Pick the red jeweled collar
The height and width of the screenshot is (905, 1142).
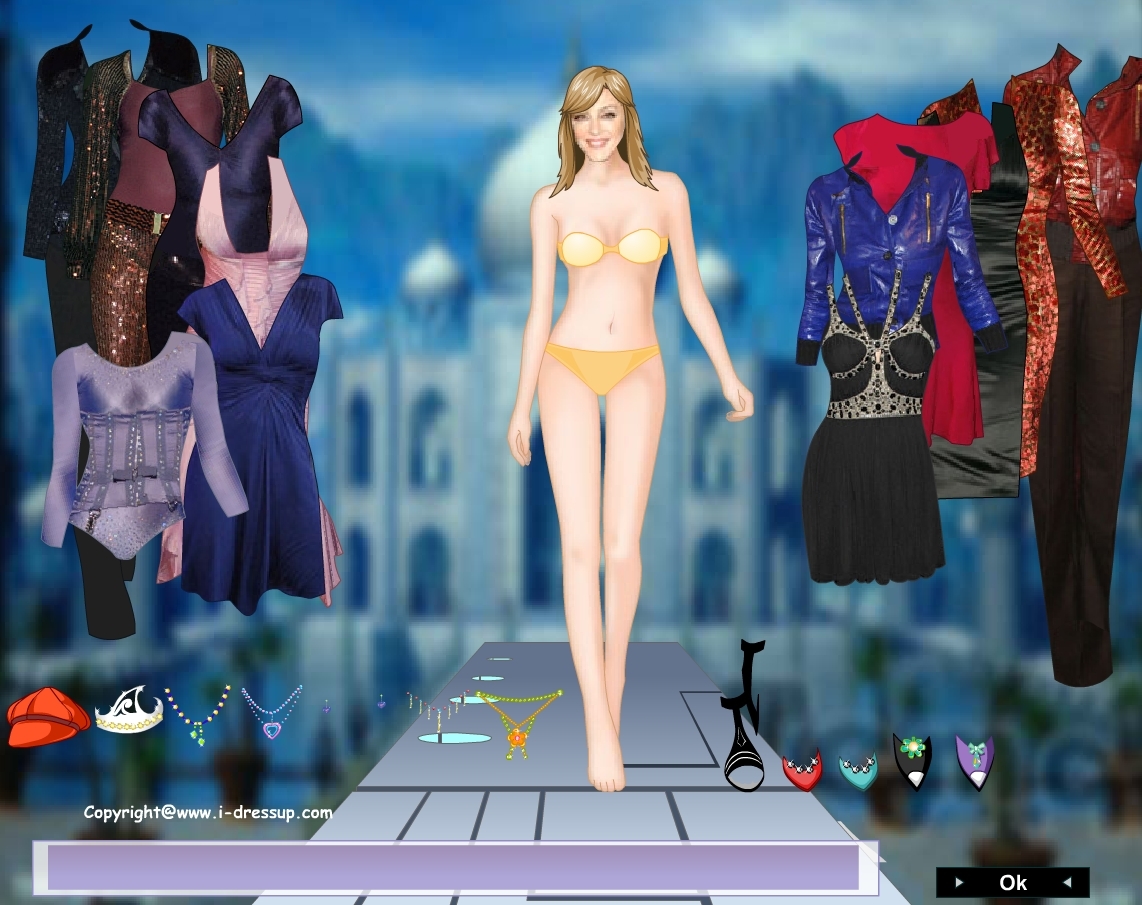tap(802, 769)
